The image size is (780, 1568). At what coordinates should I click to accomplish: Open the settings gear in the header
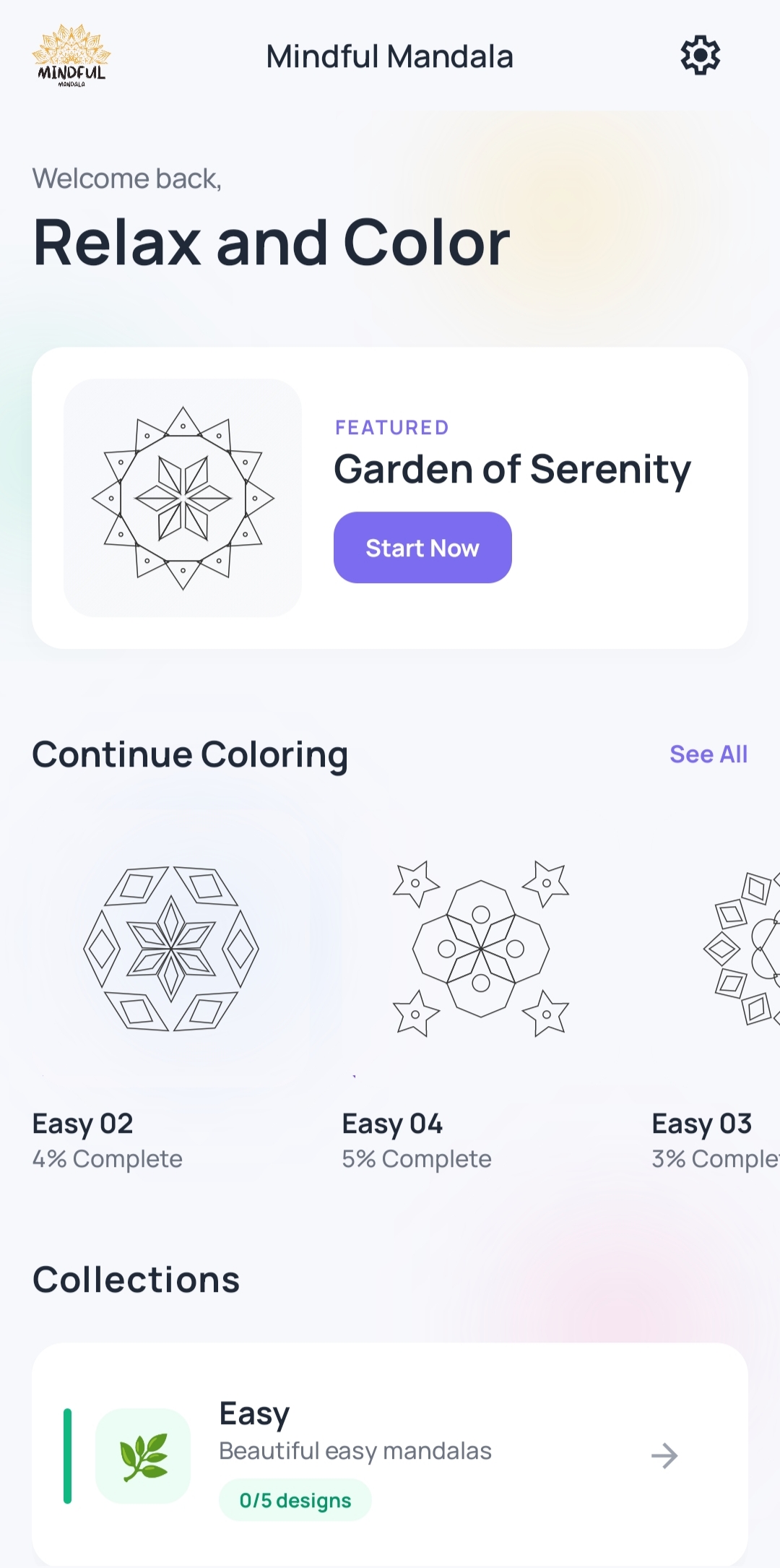point(698,54)
